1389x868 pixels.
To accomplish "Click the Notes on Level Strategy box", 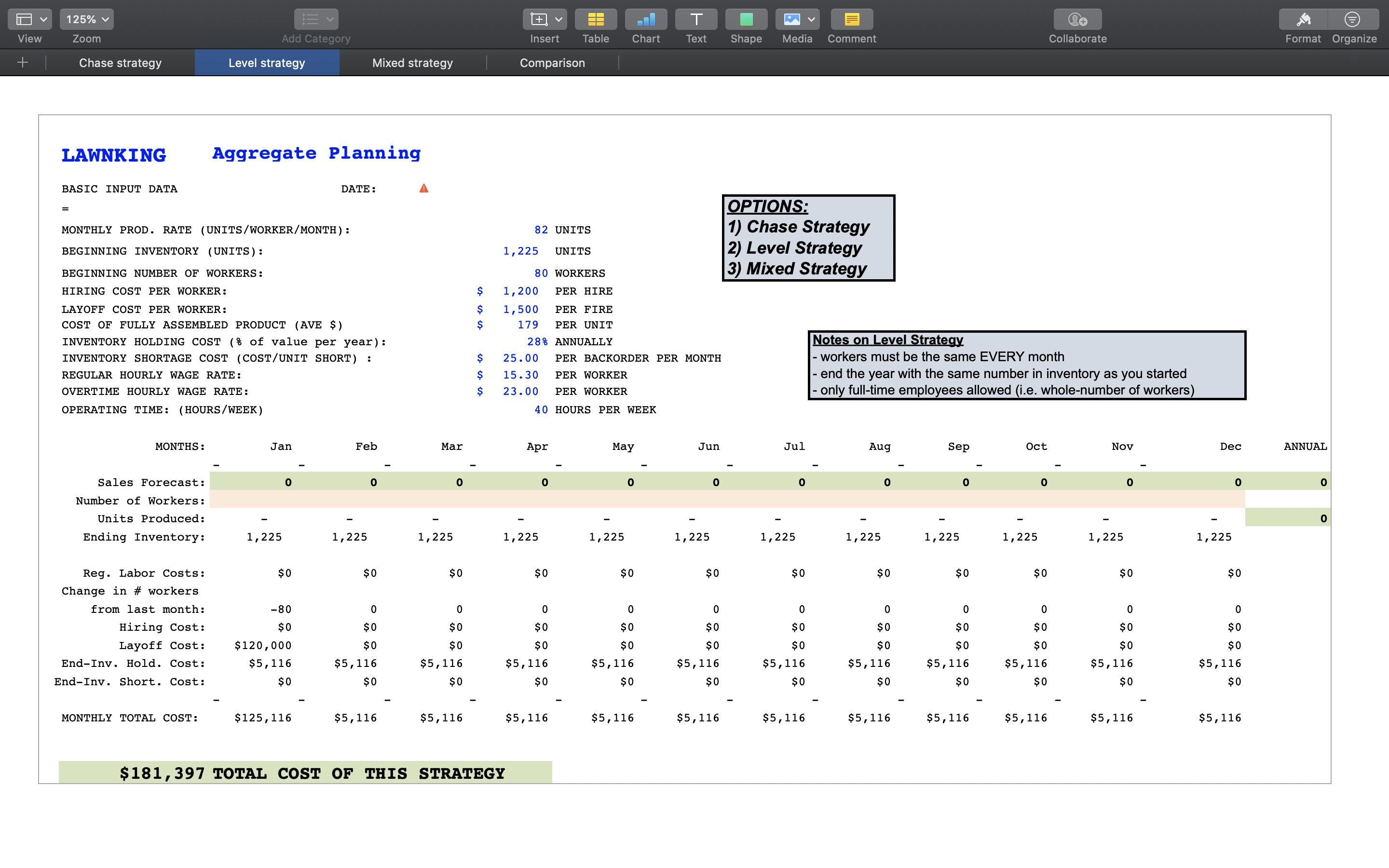I will click(1026, 365).
